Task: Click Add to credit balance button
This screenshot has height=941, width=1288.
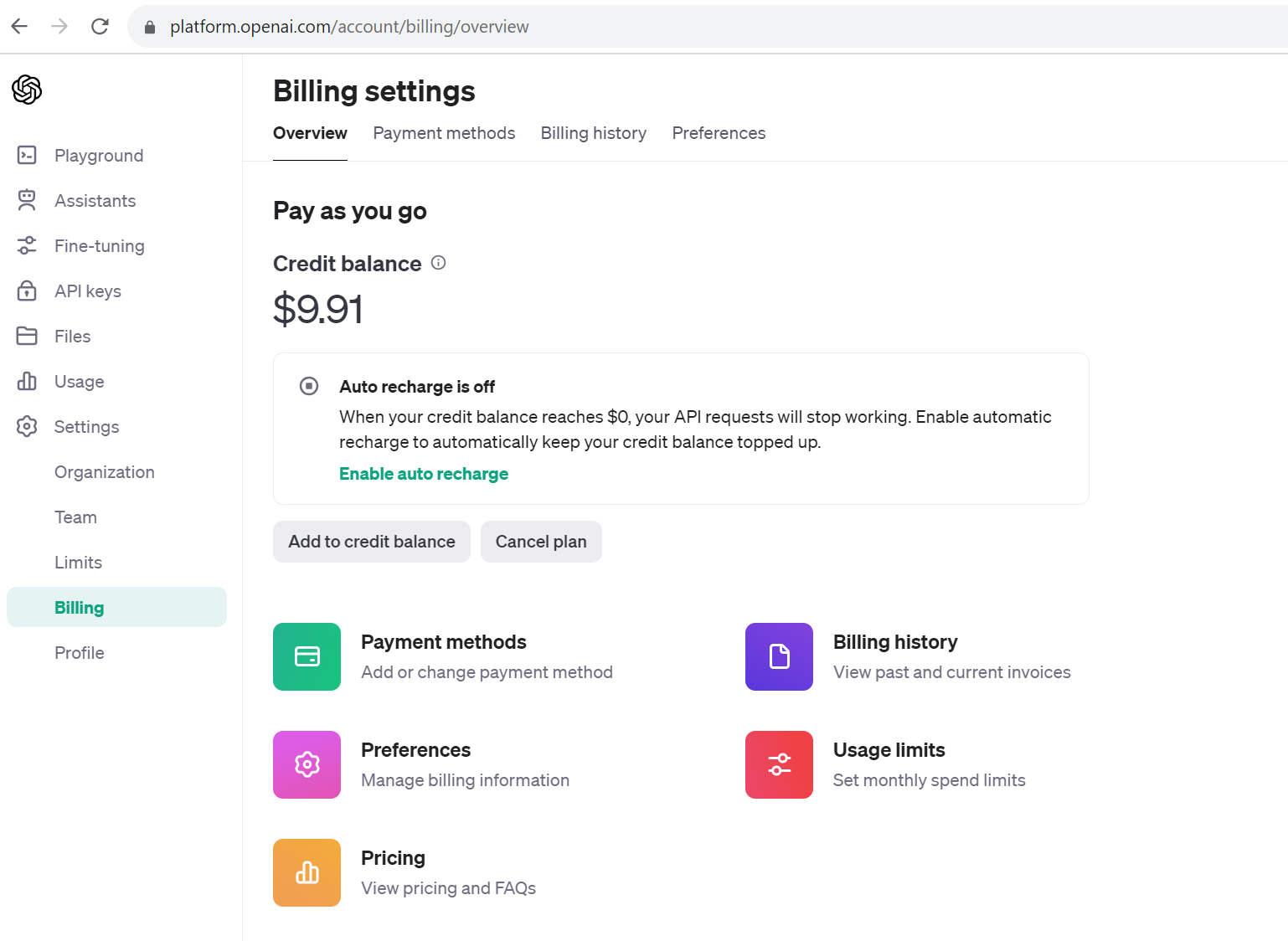Action: [x=372, y=542]
